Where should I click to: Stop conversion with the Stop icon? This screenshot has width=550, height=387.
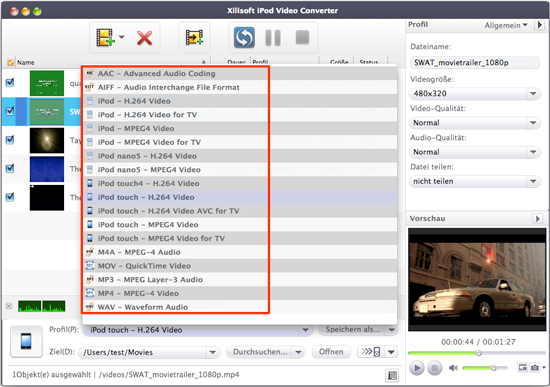302,37
